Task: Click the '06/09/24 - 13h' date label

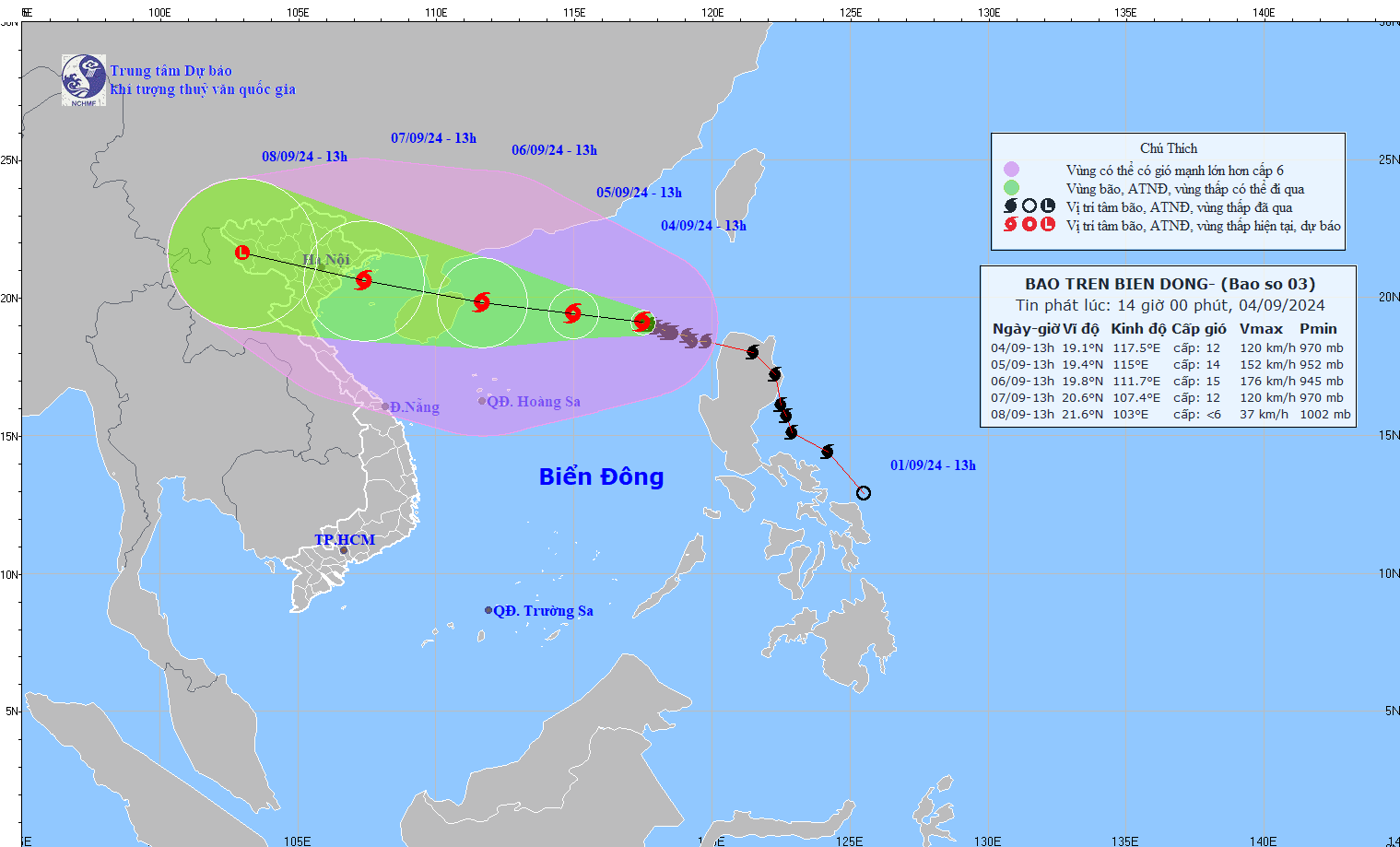Action: (x=554, y=150)
